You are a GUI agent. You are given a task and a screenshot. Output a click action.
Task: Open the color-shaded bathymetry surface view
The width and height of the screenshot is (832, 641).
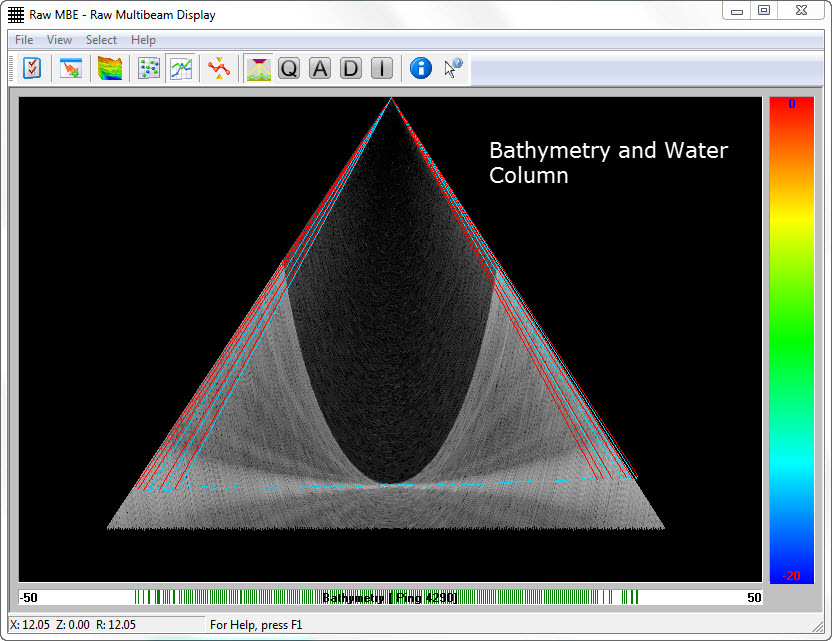coord(110,68)
